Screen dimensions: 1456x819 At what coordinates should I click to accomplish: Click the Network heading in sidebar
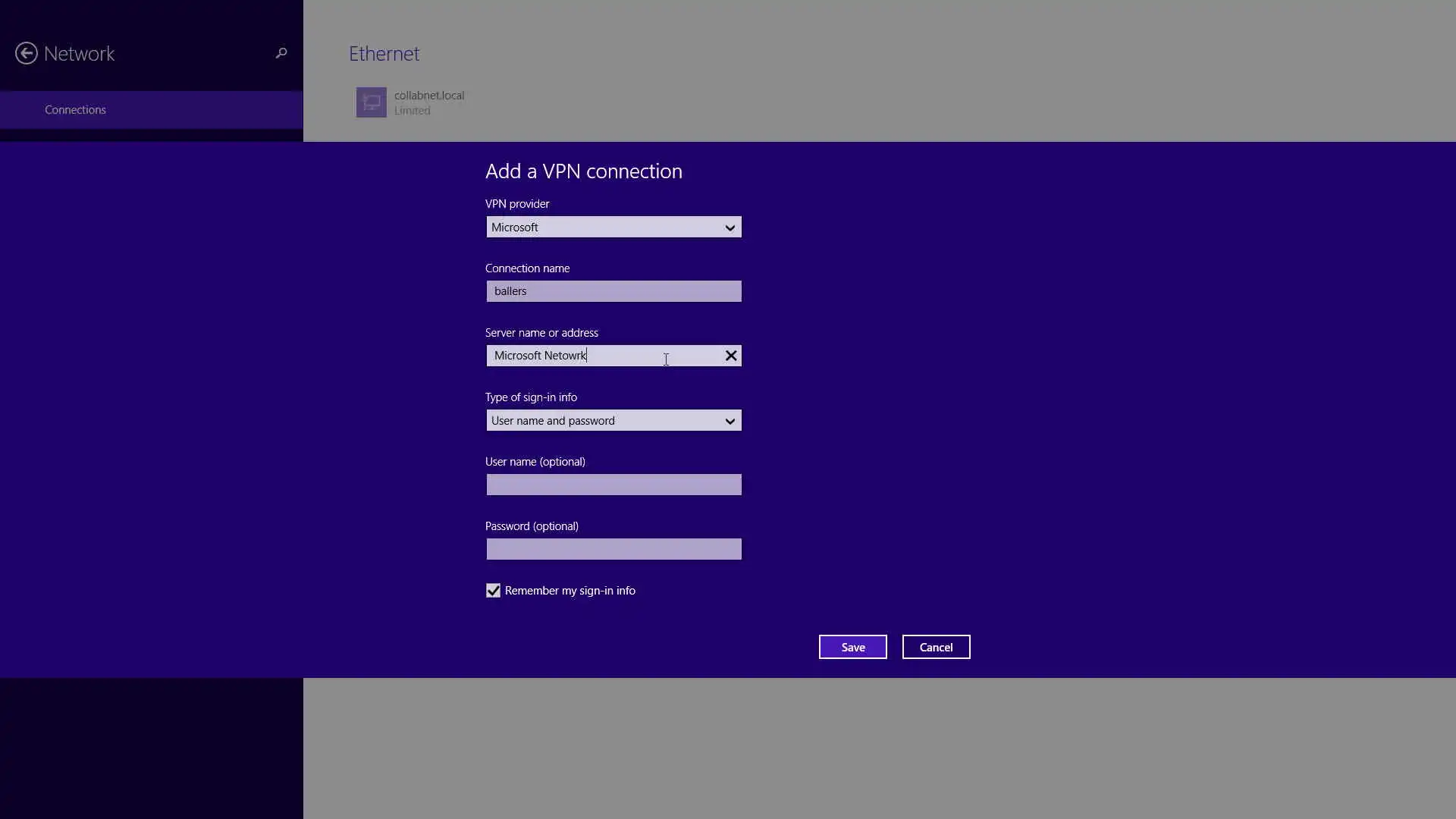[79, 54]
